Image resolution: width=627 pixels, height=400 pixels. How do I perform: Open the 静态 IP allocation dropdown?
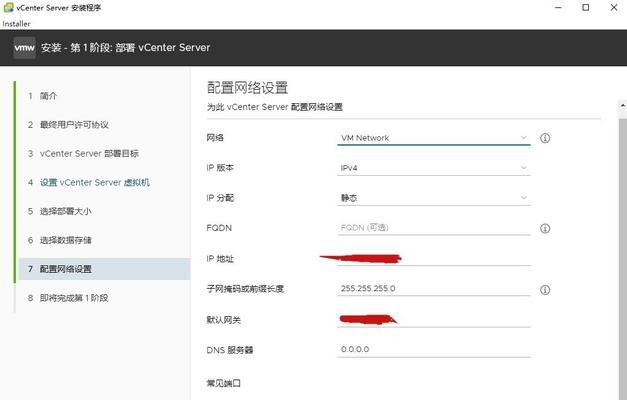click(x=434, y=198)
